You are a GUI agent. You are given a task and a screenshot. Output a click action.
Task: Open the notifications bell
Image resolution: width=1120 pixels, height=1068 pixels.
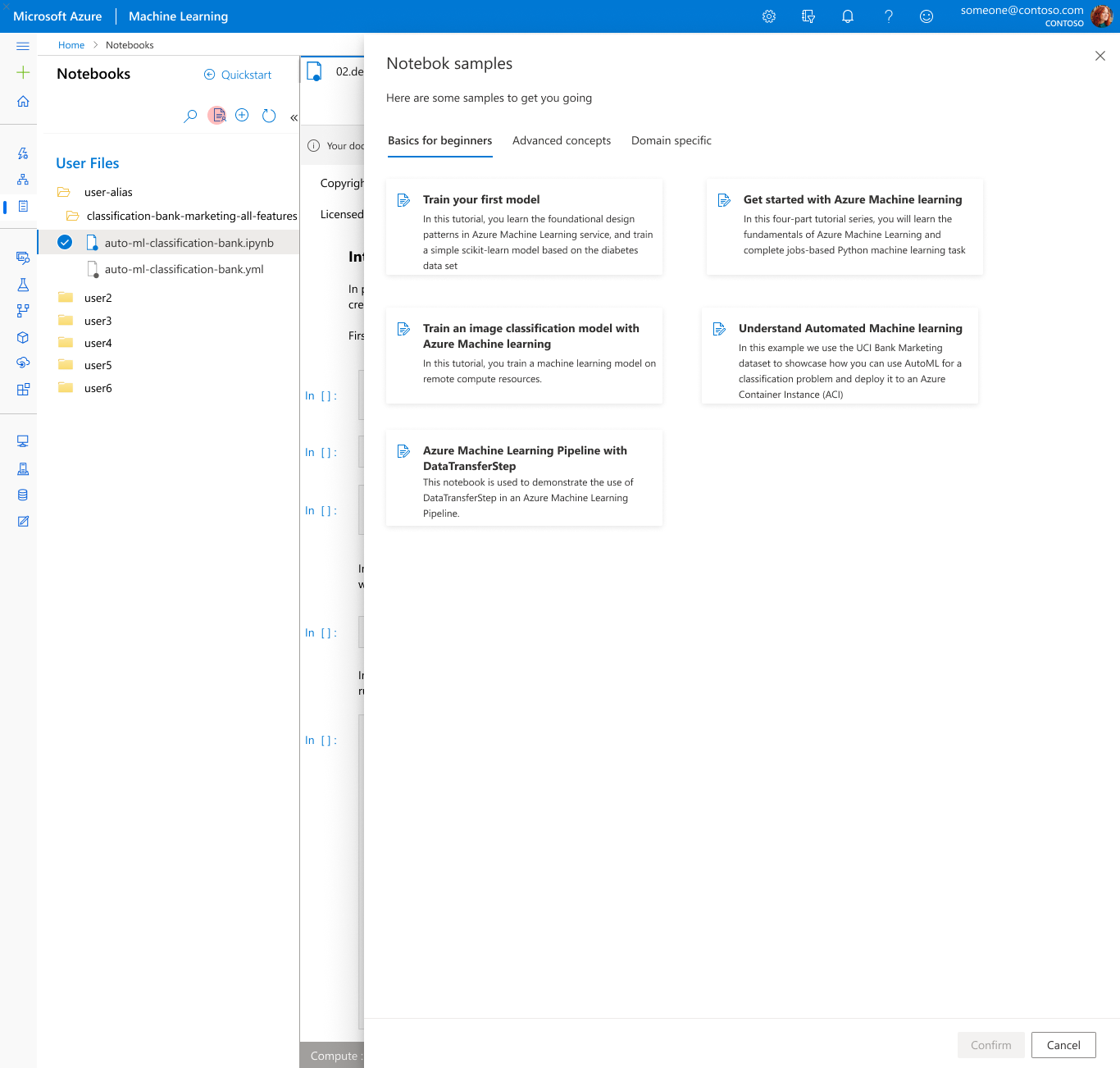click(848, 16)
